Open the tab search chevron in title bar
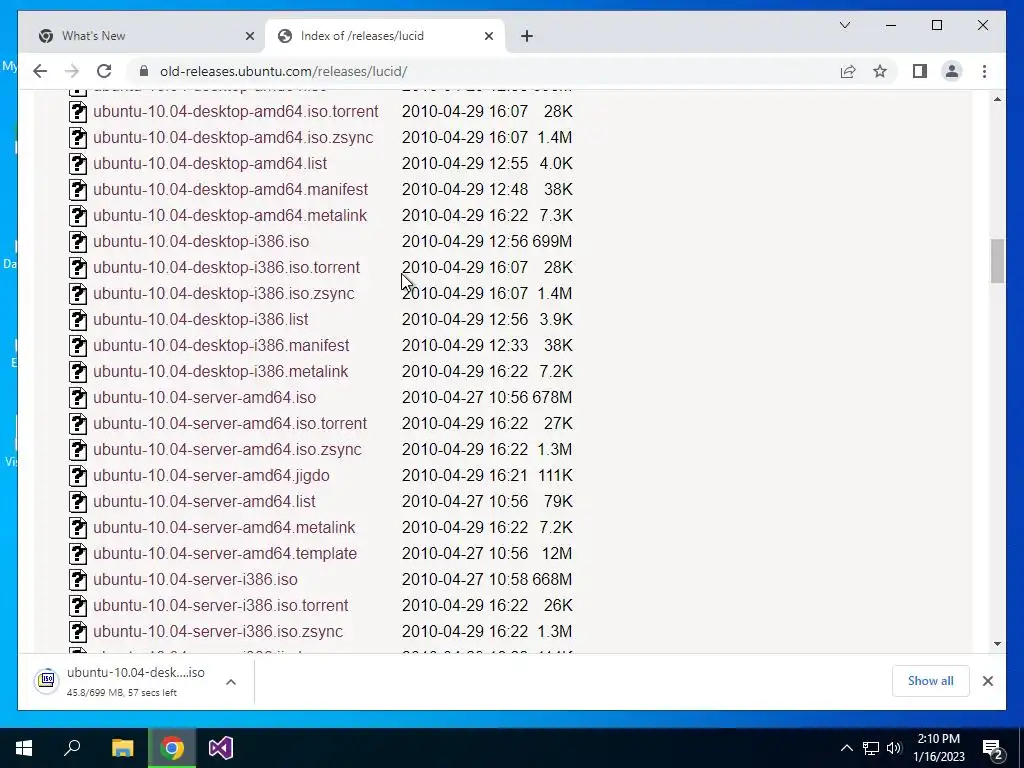This screenshot has width=1024, height=768. coord(844,25)
